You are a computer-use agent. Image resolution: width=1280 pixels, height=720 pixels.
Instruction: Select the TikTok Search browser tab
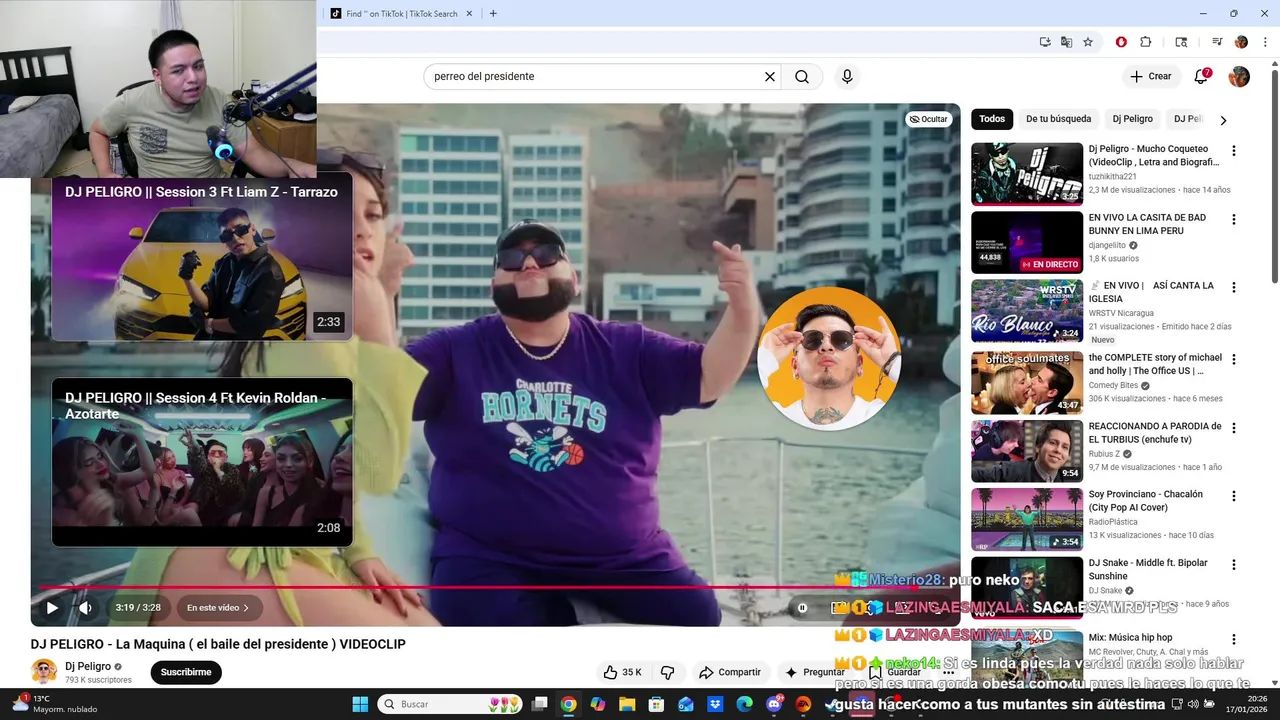click(401, 13)
